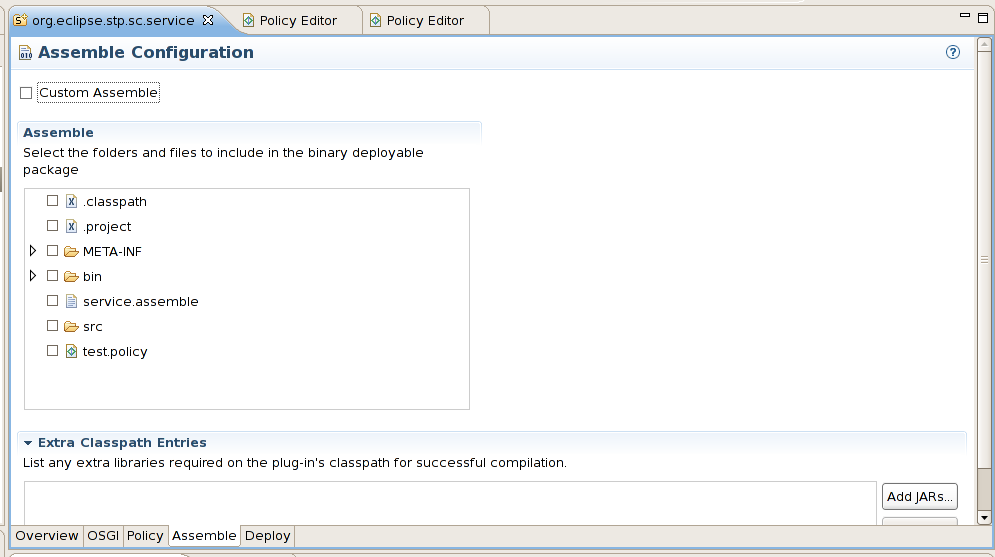This screenshot has height=557, width=995.
Task: Click the test.policy file icon
Action: click(71, 351)
